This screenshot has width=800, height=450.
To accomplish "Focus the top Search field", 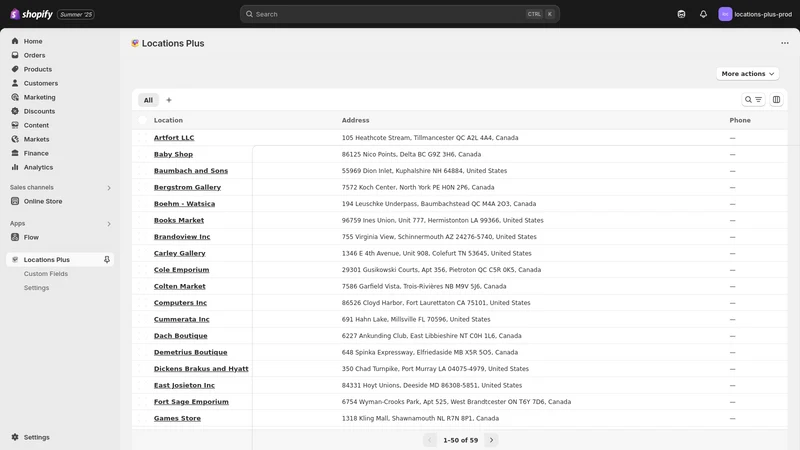I will point(399,14).
